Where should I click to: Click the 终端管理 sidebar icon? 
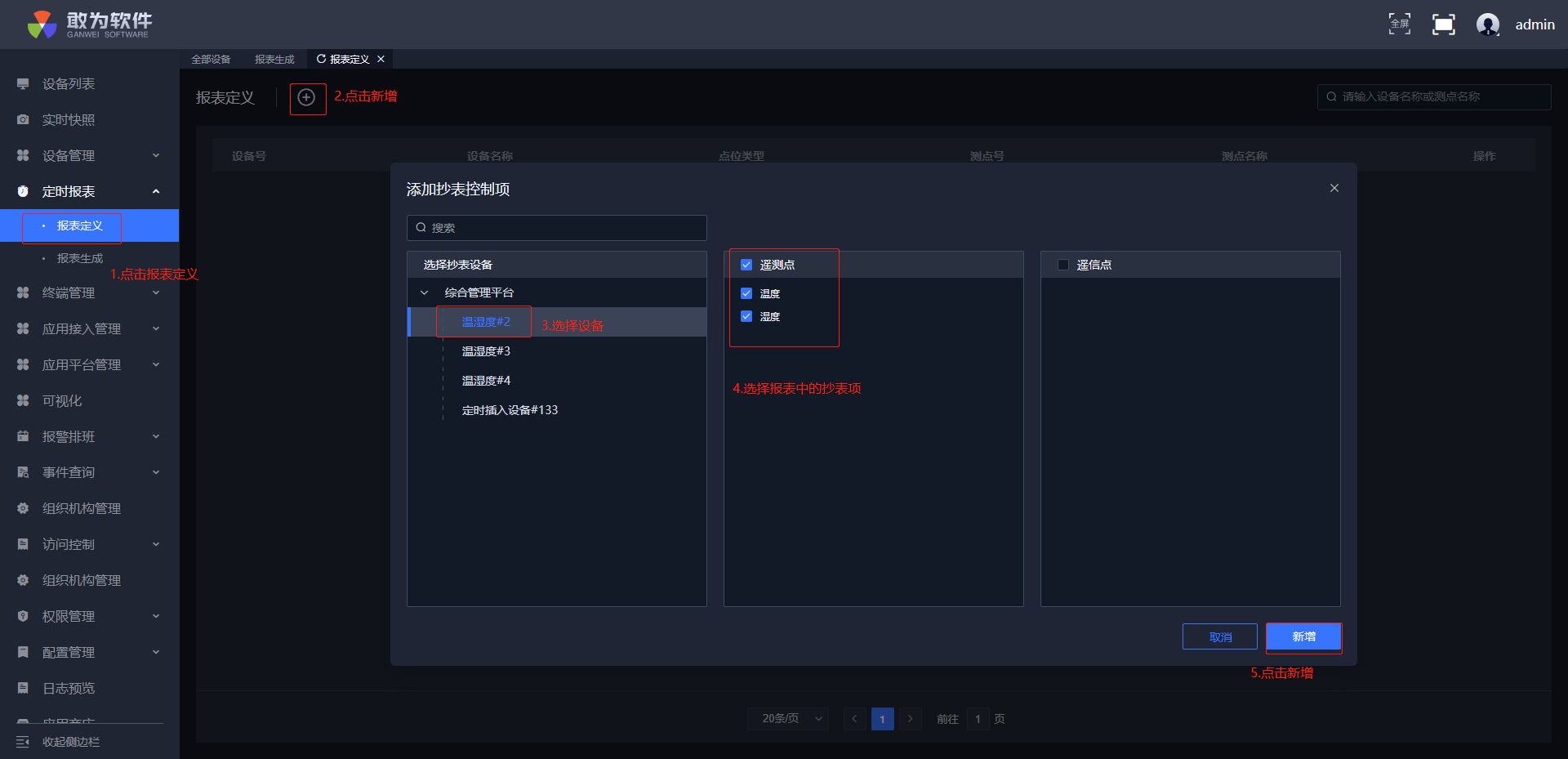pyautogui.click(x=23, y=293)
